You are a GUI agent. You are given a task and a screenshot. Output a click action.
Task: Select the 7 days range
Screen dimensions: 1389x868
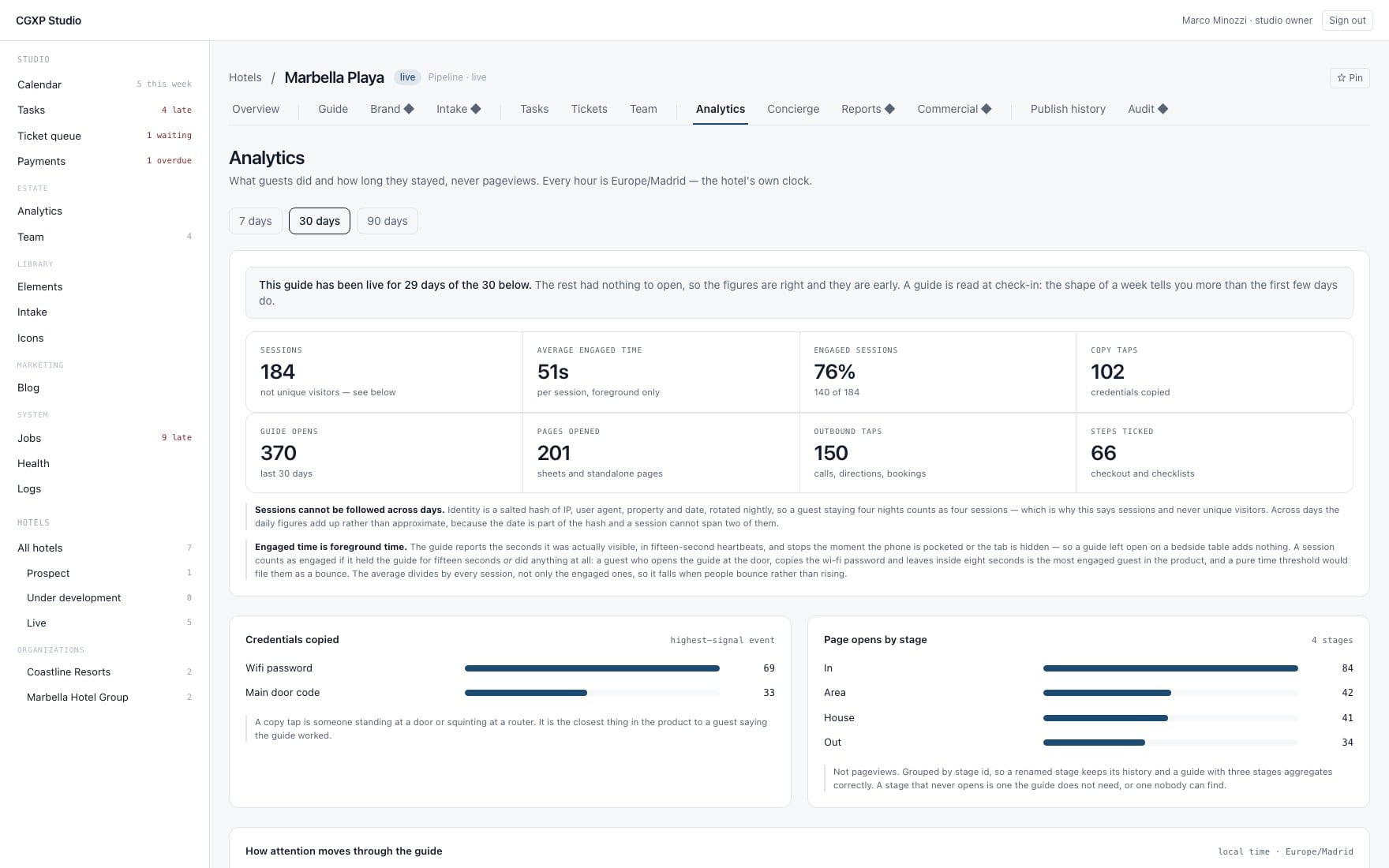pyautogui.click(x=256, y=221)
